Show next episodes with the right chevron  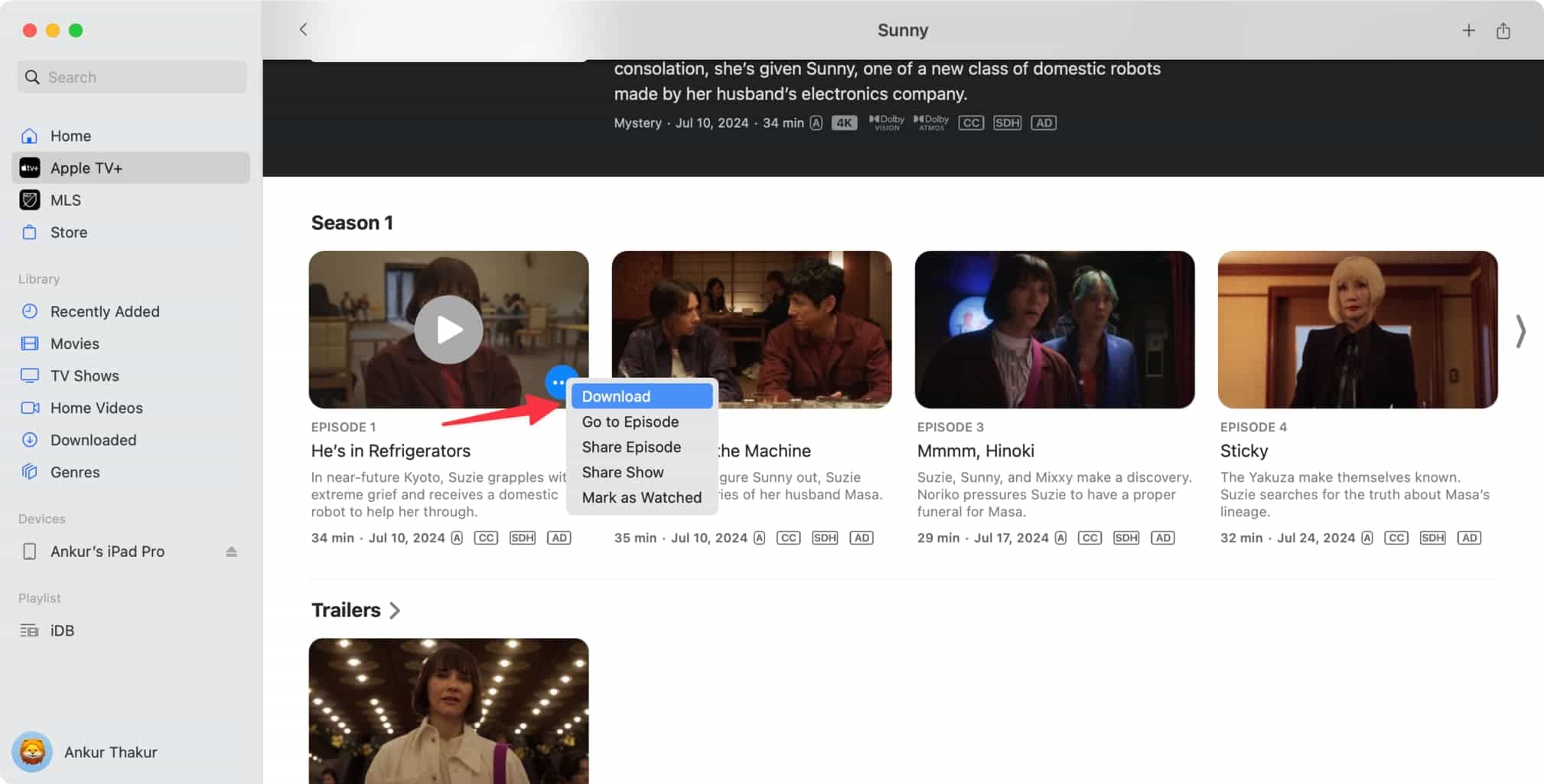(x=1520, y=331)
